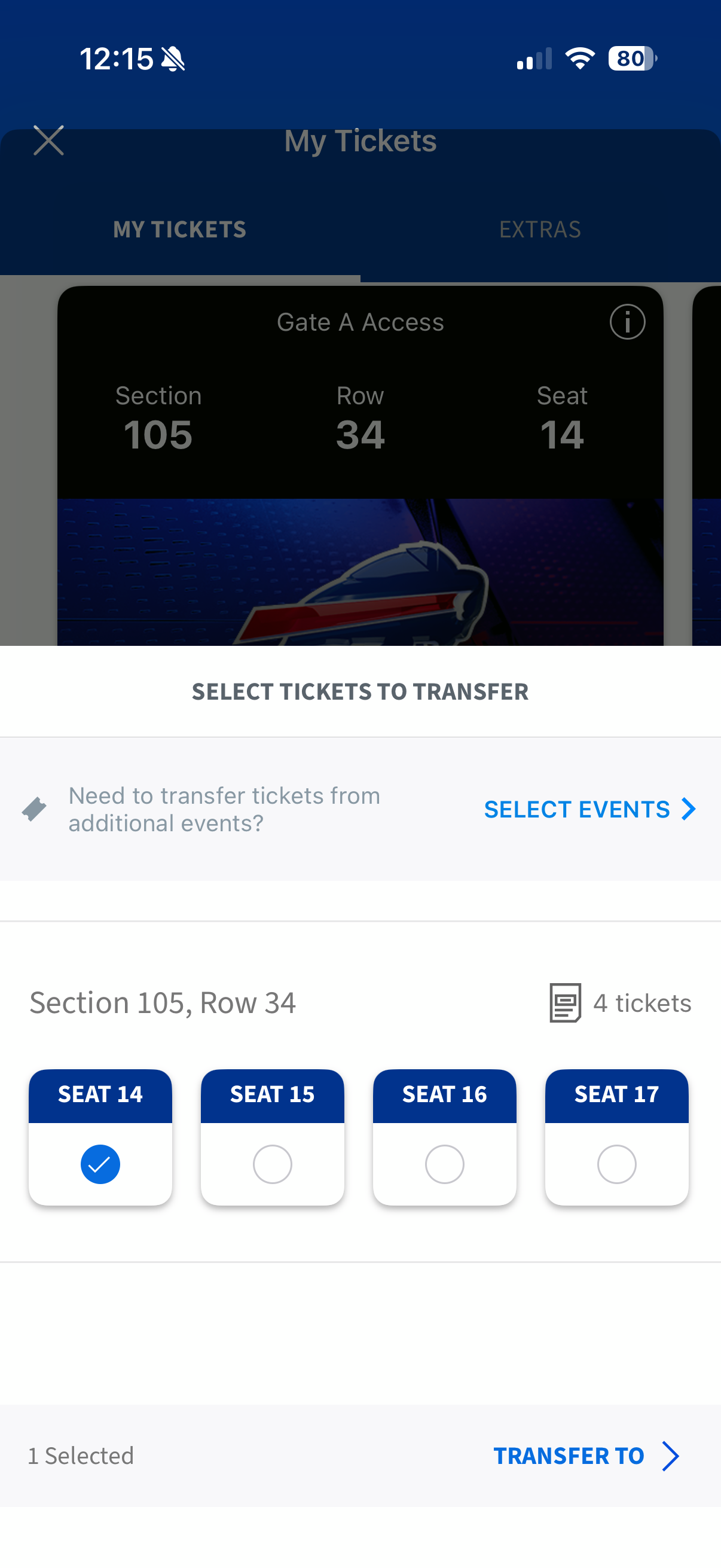Screen dimensions: 721x1568
Task: Tap the ticket tag icon
Action: point(34,809)
